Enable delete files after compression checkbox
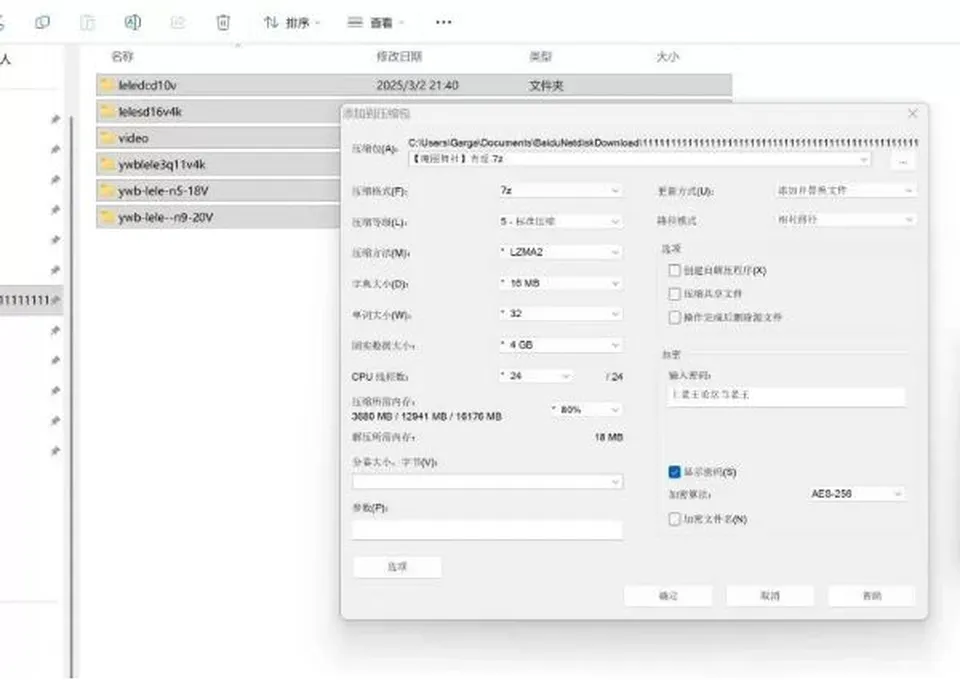This screenshot has height=680, width=960. coord(675,317)
